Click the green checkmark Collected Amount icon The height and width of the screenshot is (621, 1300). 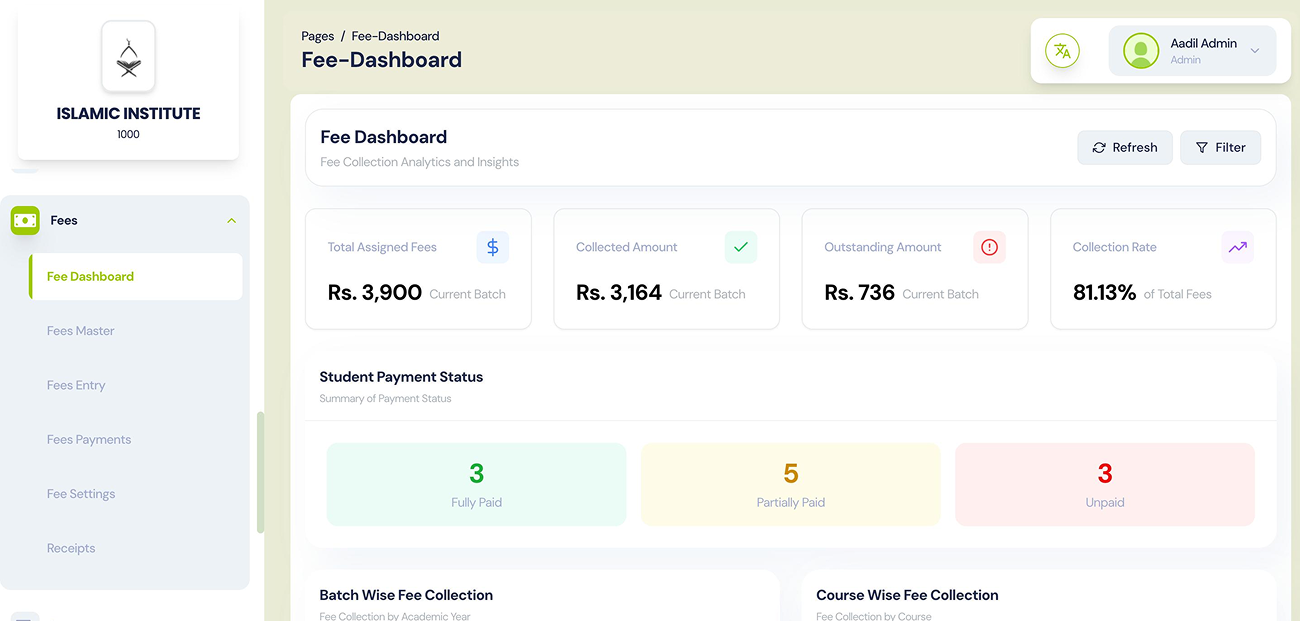(741, 247)
